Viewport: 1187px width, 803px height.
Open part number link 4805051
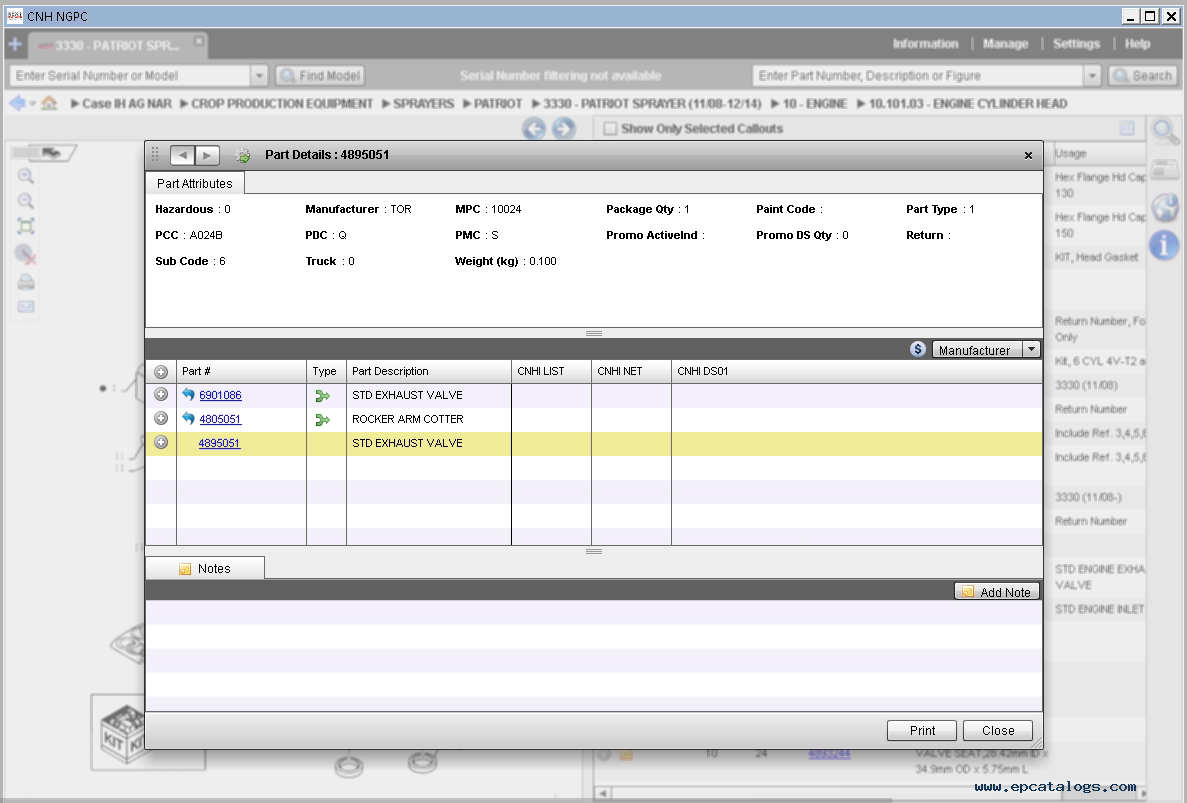point(220,419)
